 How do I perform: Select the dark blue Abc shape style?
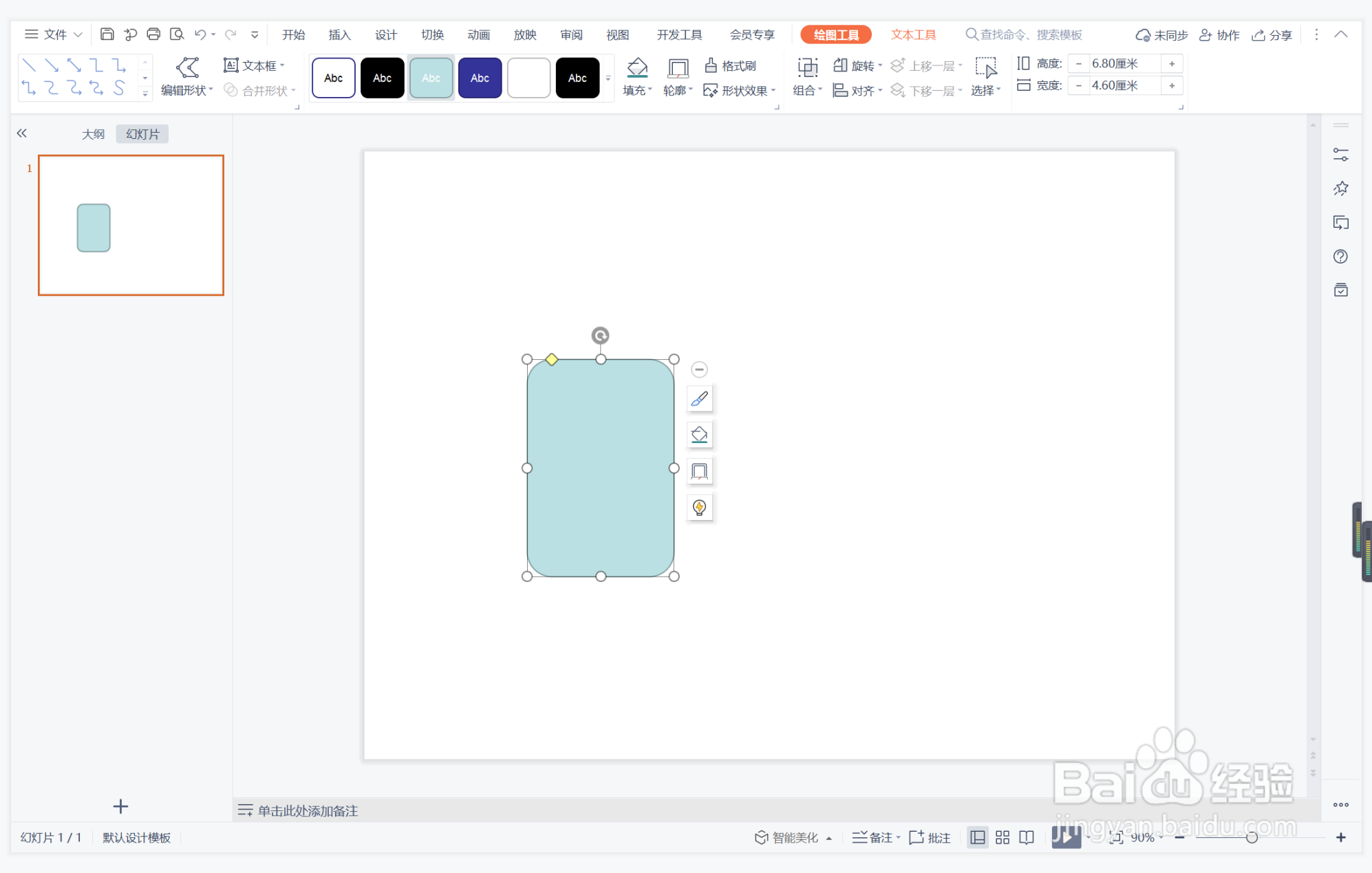tap(480, 78)
